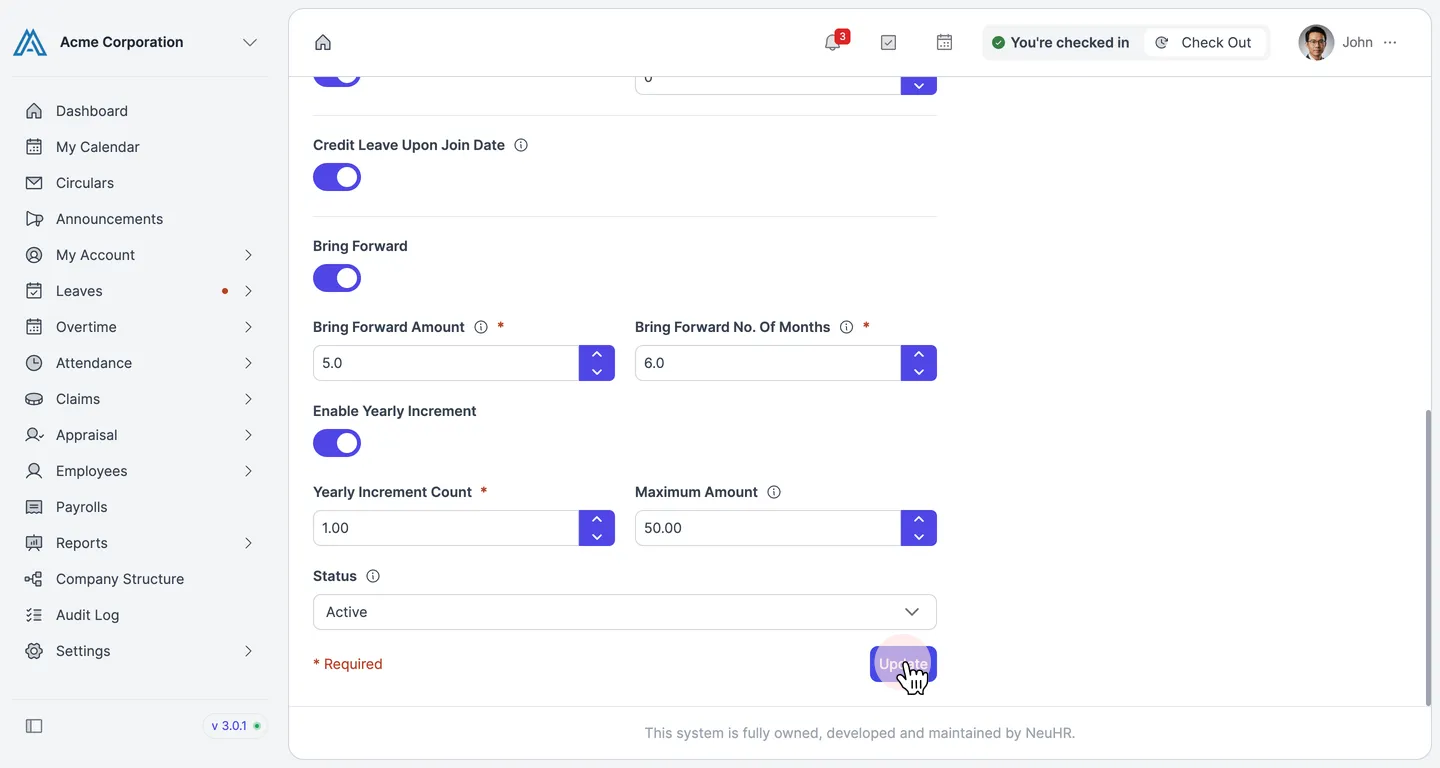Click the Yearly Increment Count field
Screen dimensions: 1440x768
pyautogui.click(x=446, y=528)
